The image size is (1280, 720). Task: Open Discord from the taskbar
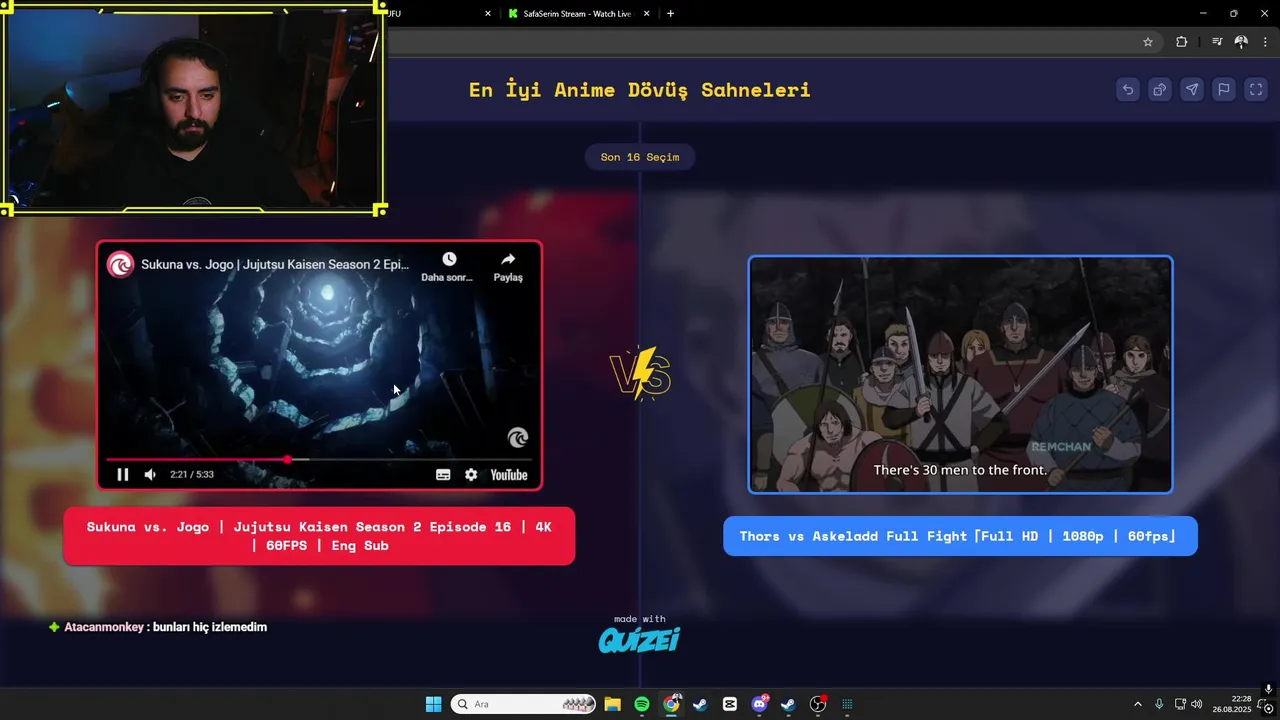[759, 704]
